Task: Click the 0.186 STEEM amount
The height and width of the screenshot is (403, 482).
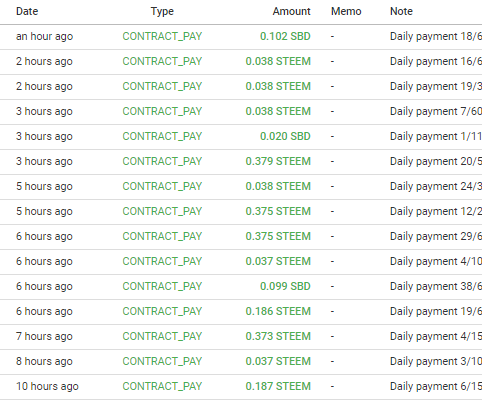Action: 278,311
